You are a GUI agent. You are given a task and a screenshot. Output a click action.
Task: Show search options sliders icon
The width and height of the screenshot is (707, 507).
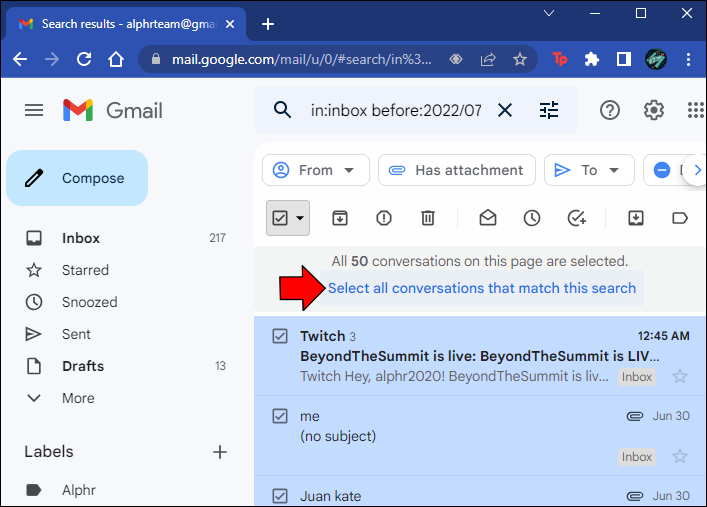pyautogui.click(x=549, y=110)
